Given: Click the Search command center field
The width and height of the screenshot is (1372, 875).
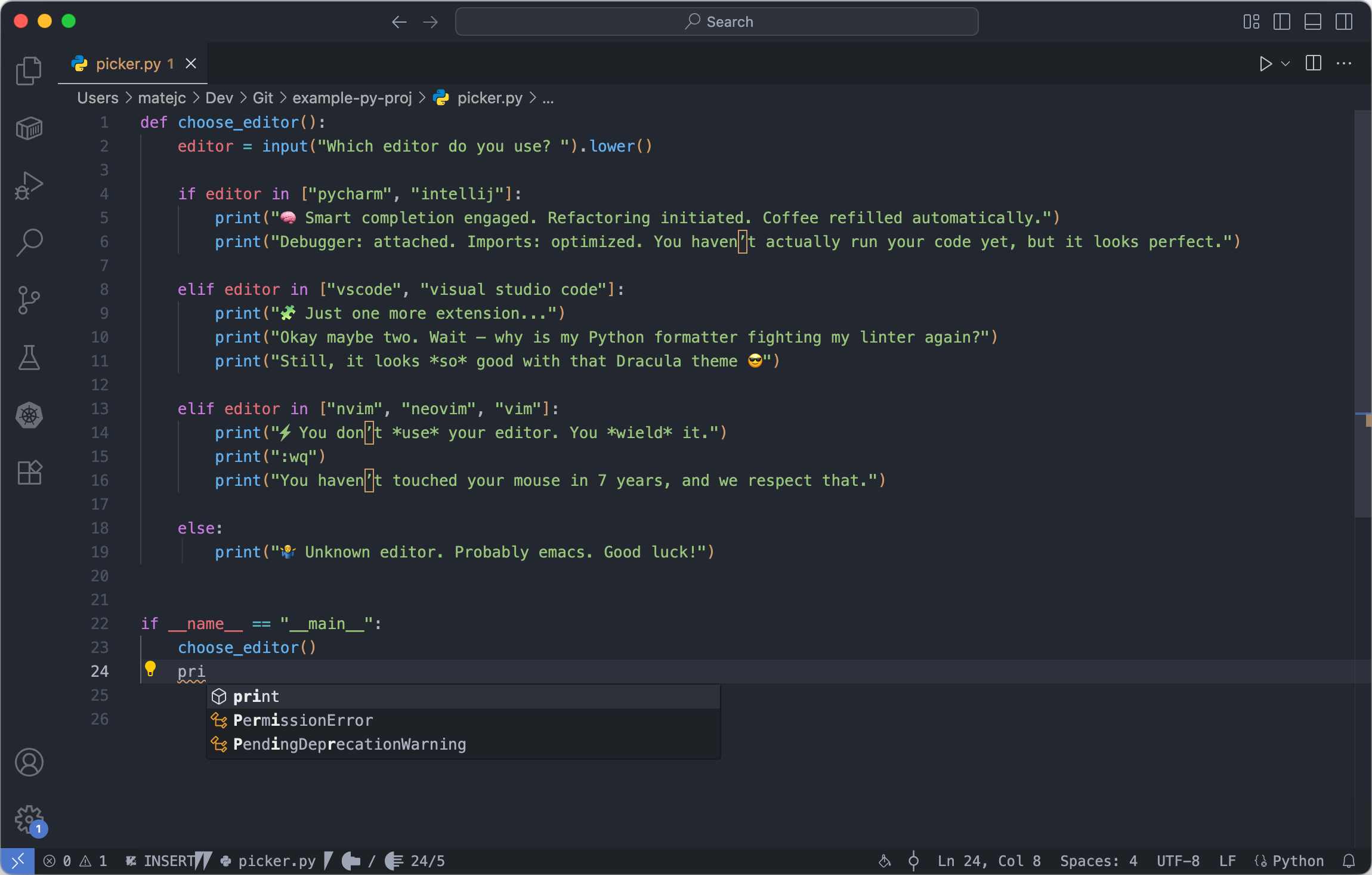Looking at the screenshot, I should pos(716,22).
